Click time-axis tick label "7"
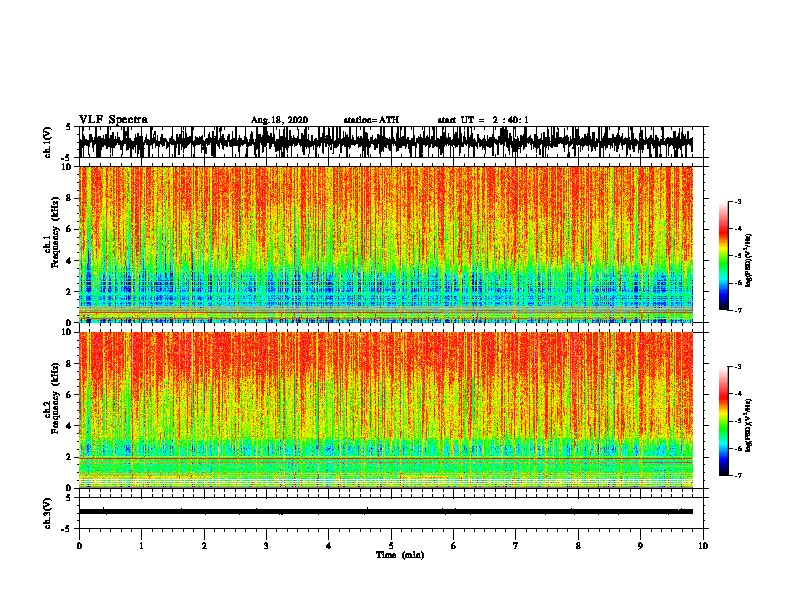 [x=516, y=546]
